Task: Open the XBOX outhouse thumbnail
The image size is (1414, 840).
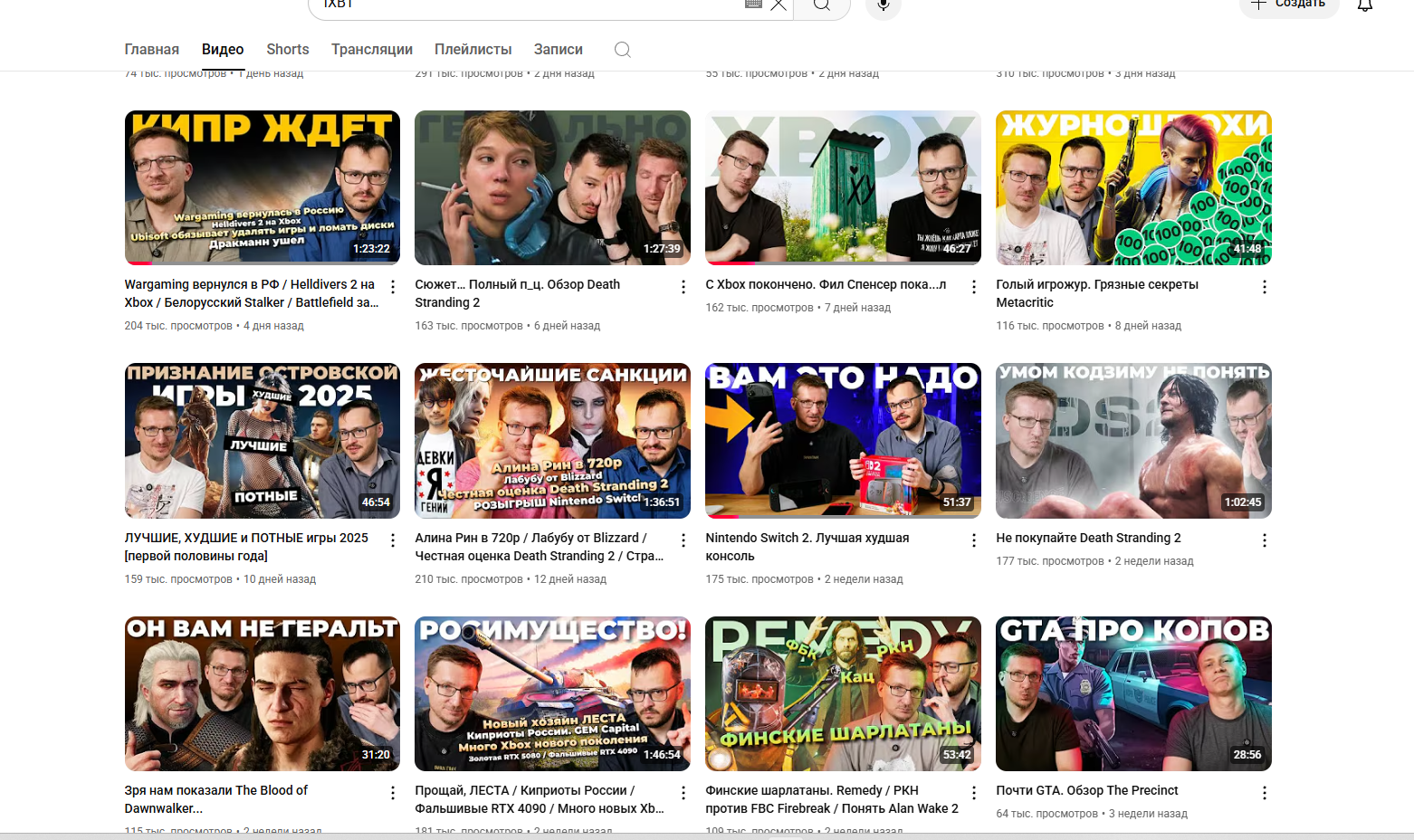Action: tap(843, 187)
